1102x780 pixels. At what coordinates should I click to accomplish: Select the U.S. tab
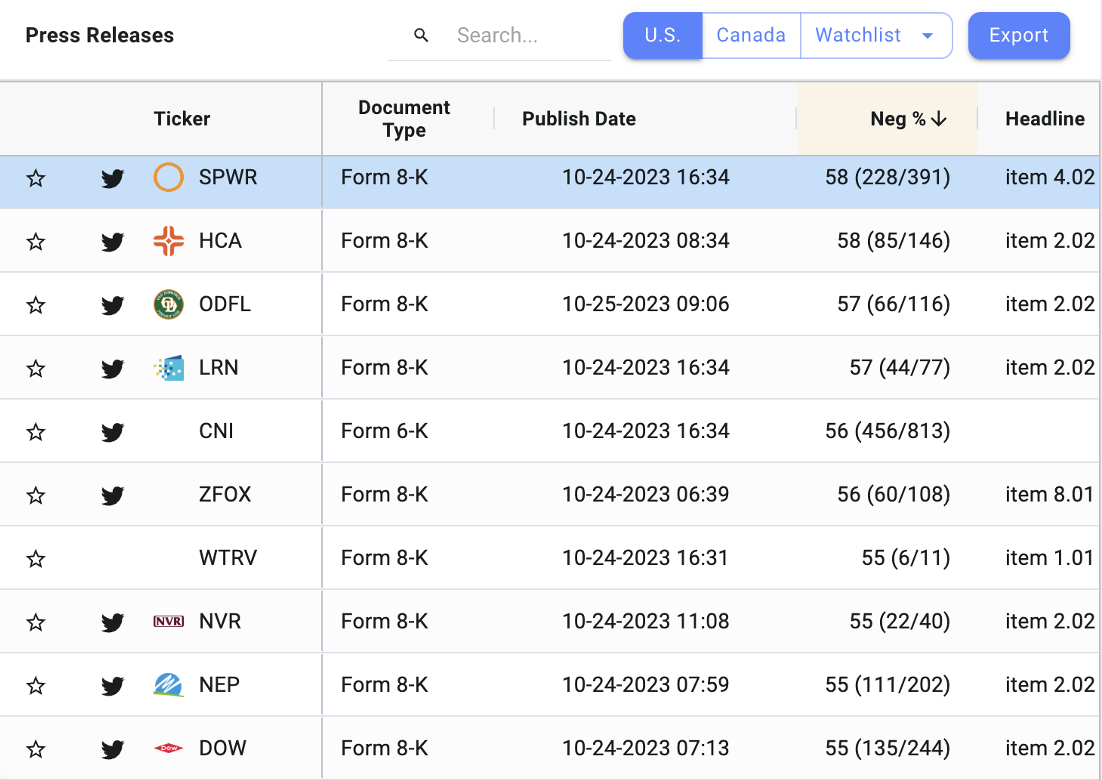(x=662, y=36)
